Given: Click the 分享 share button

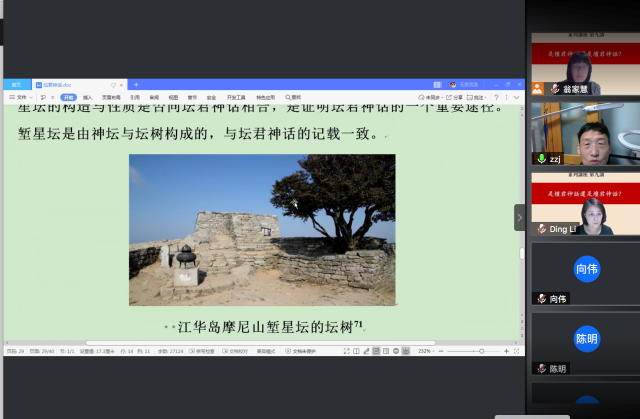Looking at the screenshot, I should (454, 98).
